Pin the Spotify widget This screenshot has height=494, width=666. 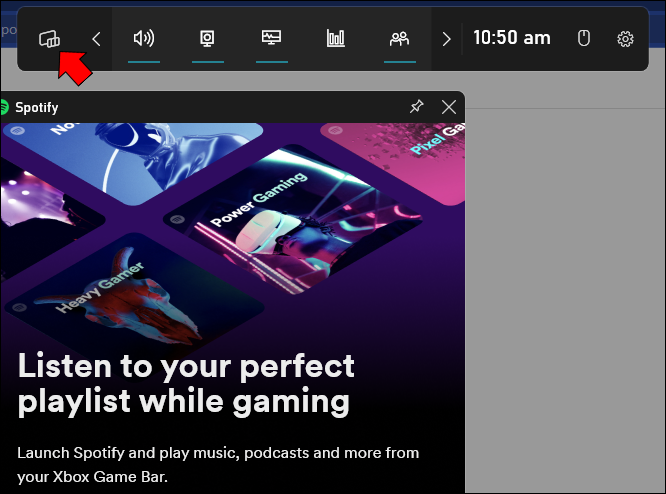point(416,107)
